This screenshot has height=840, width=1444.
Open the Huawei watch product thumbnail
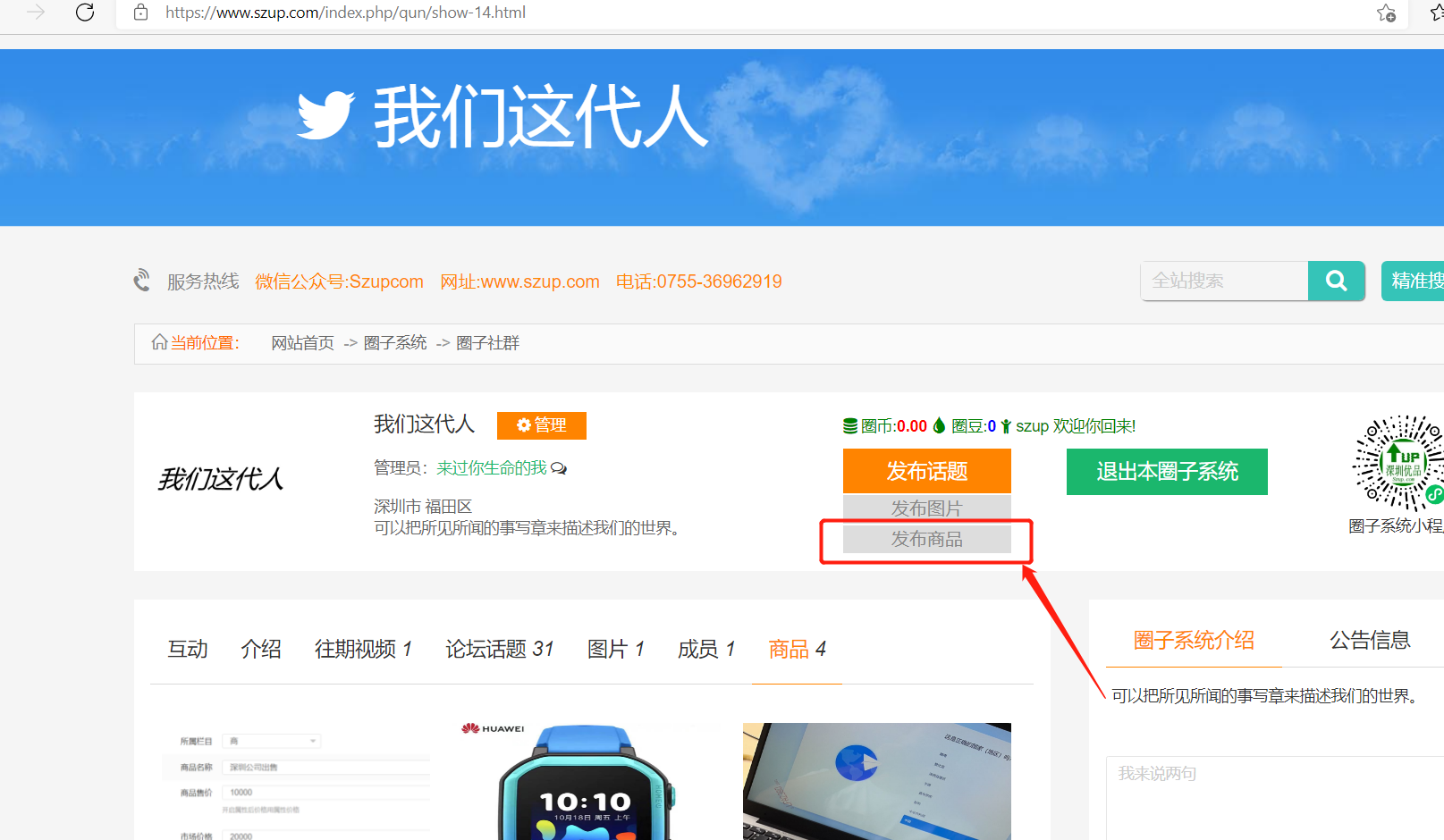pyautogui.click(x=586, y=782)
